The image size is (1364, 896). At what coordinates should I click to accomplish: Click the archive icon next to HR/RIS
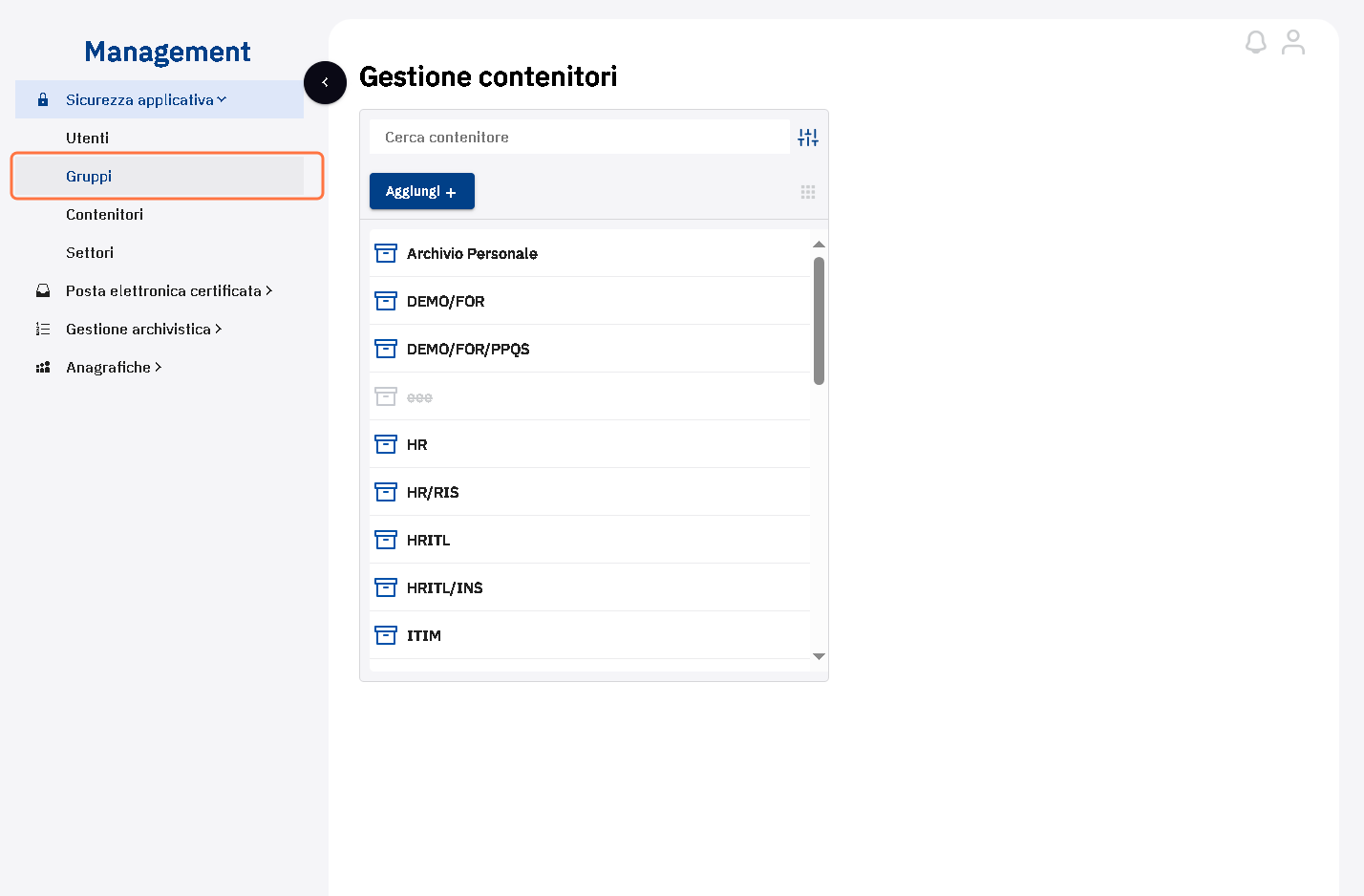(x=386, y=492)
